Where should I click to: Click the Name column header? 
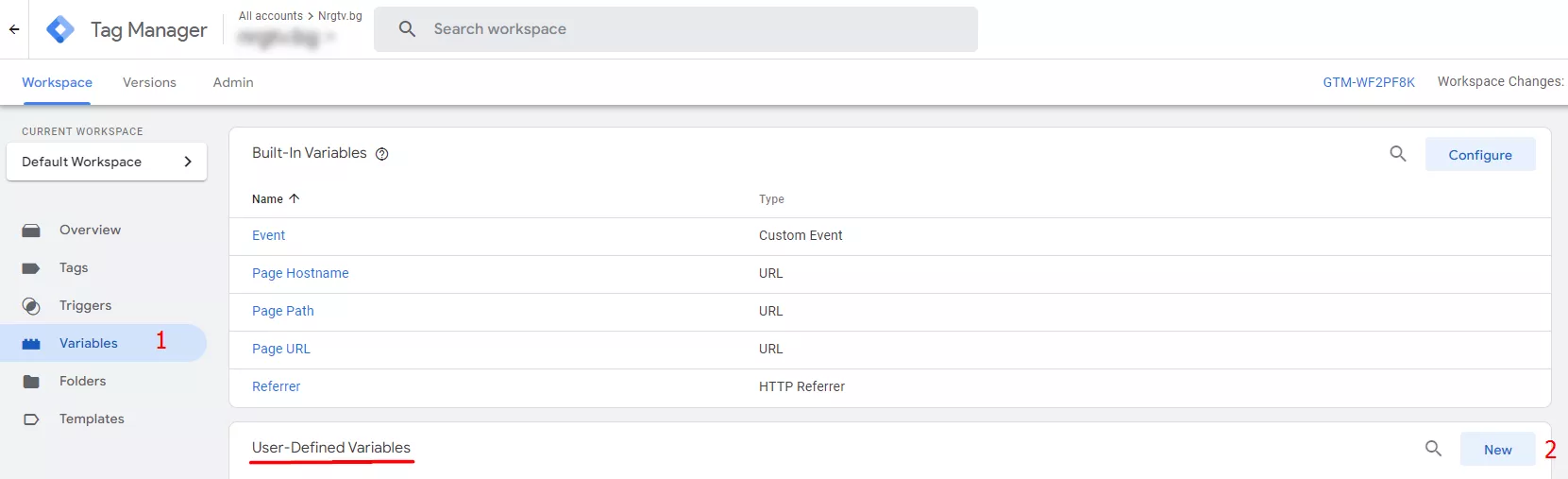point(267,199)
